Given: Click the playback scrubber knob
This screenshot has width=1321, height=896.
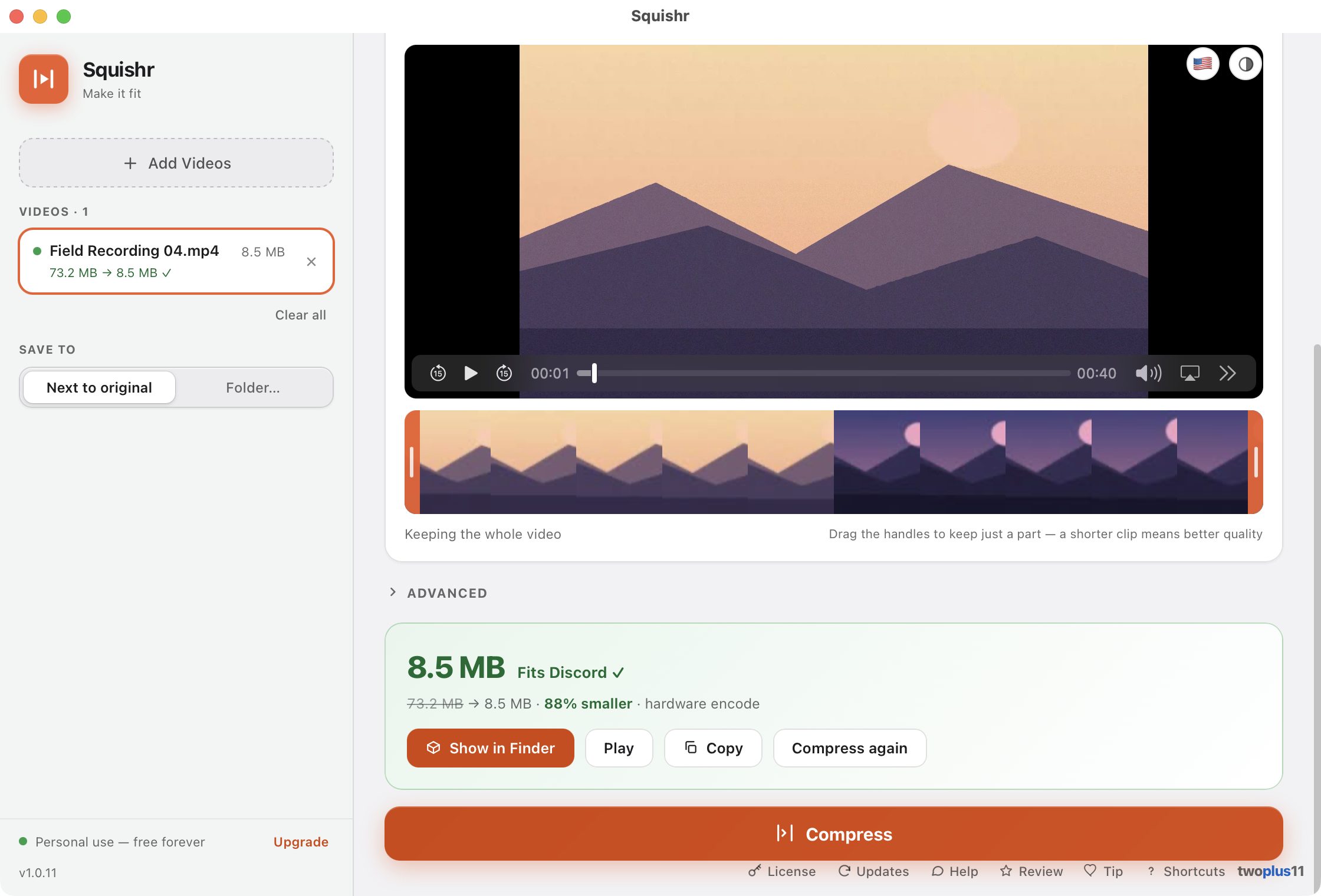Looking at the screenshot, I should click(x=594, y=373).
